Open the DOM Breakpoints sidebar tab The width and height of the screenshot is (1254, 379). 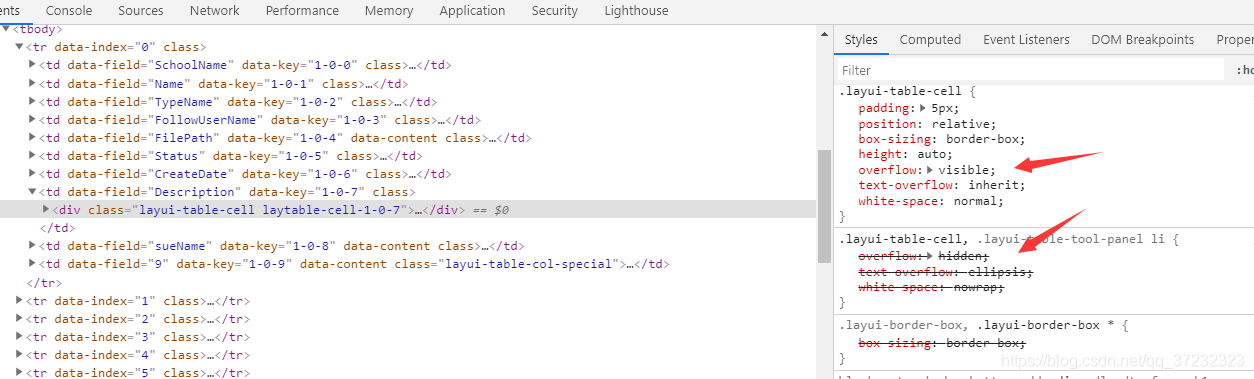pyautogui.click(x=1142, y=39)
